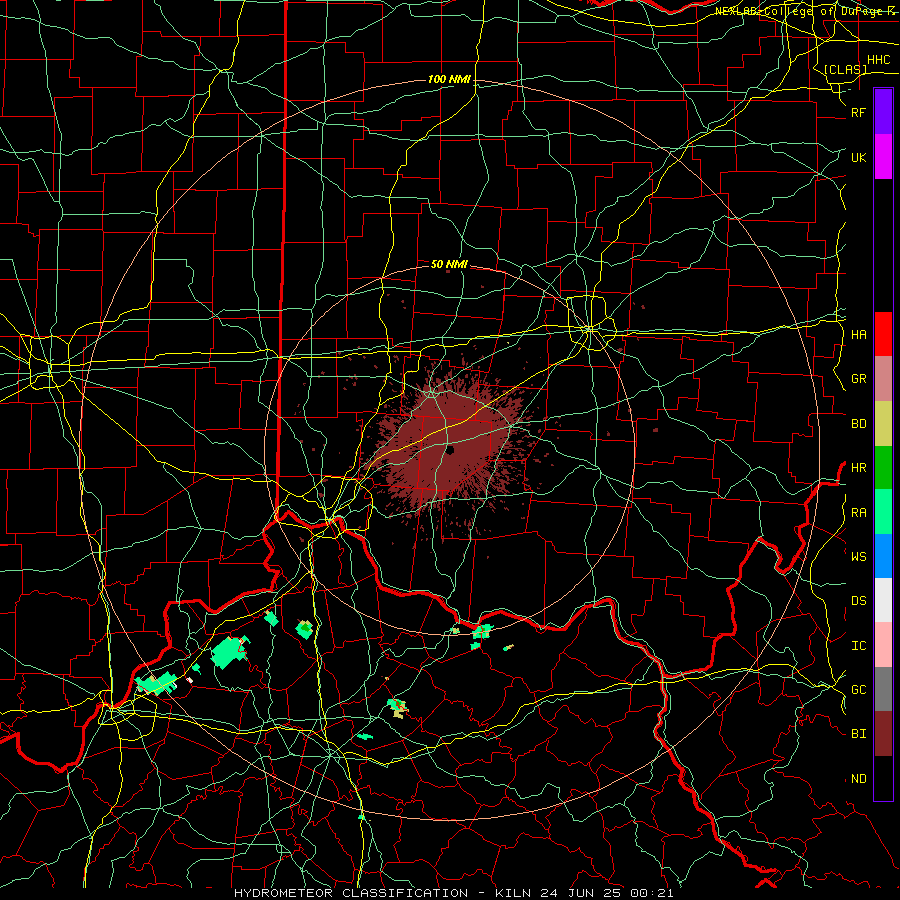This screenshot has height=900, width=900.
Task: Click the "GC" legend label text
Action: pos(859,689)
